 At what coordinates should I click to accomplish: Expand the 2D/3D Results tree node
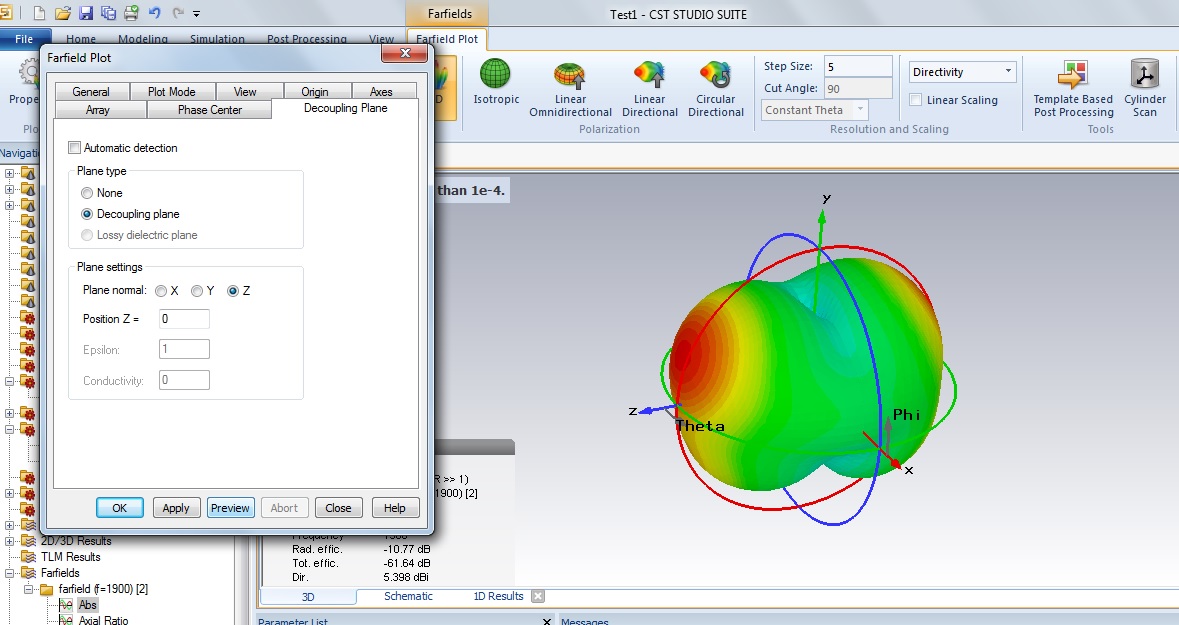(10, 541)
